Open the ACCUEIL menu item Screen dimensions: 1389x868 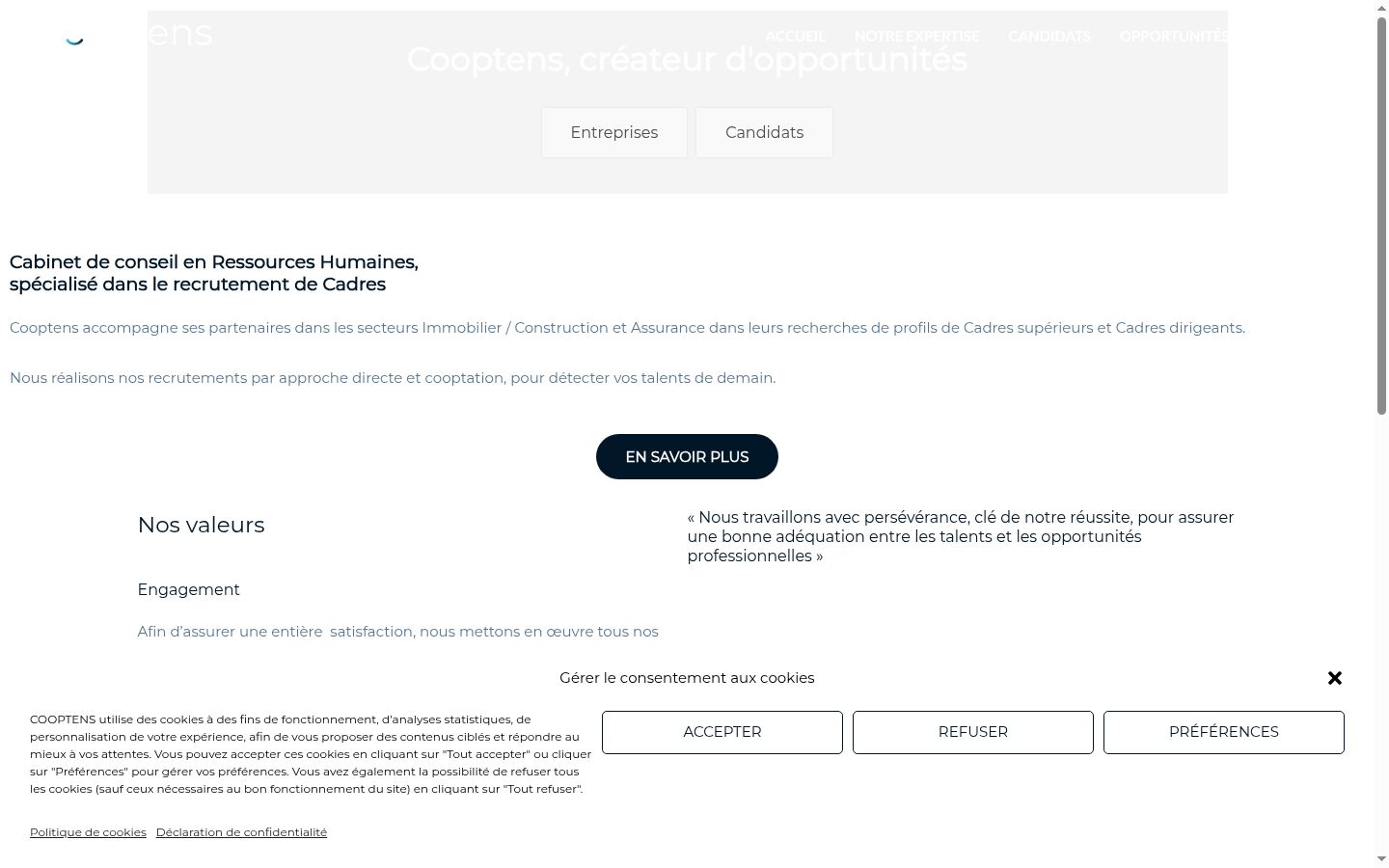[795, 37]
